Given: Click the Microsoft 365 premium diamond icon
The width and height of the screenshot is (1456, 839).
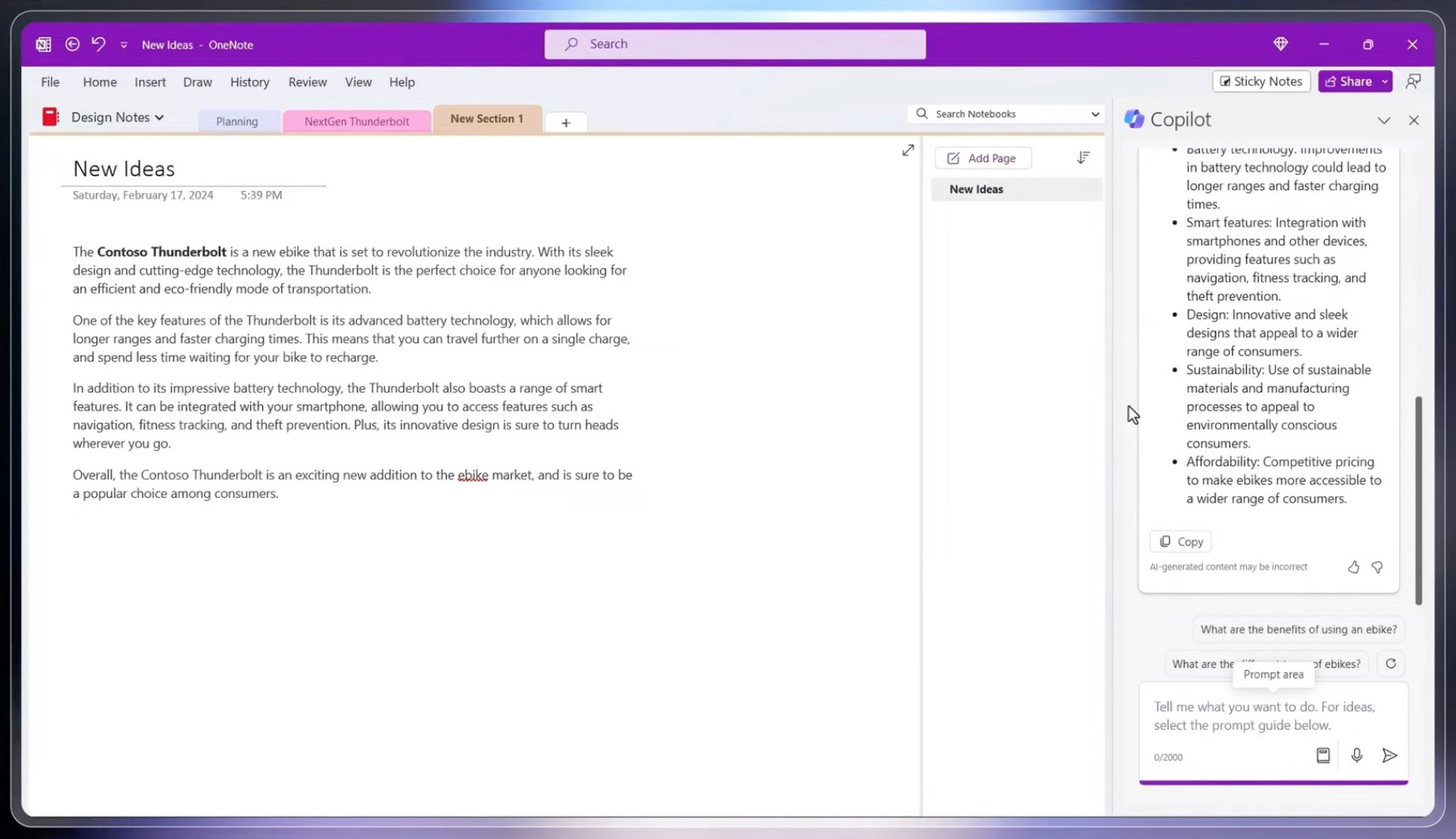Looking at the screenshot, I should (x=1280, y=44).
